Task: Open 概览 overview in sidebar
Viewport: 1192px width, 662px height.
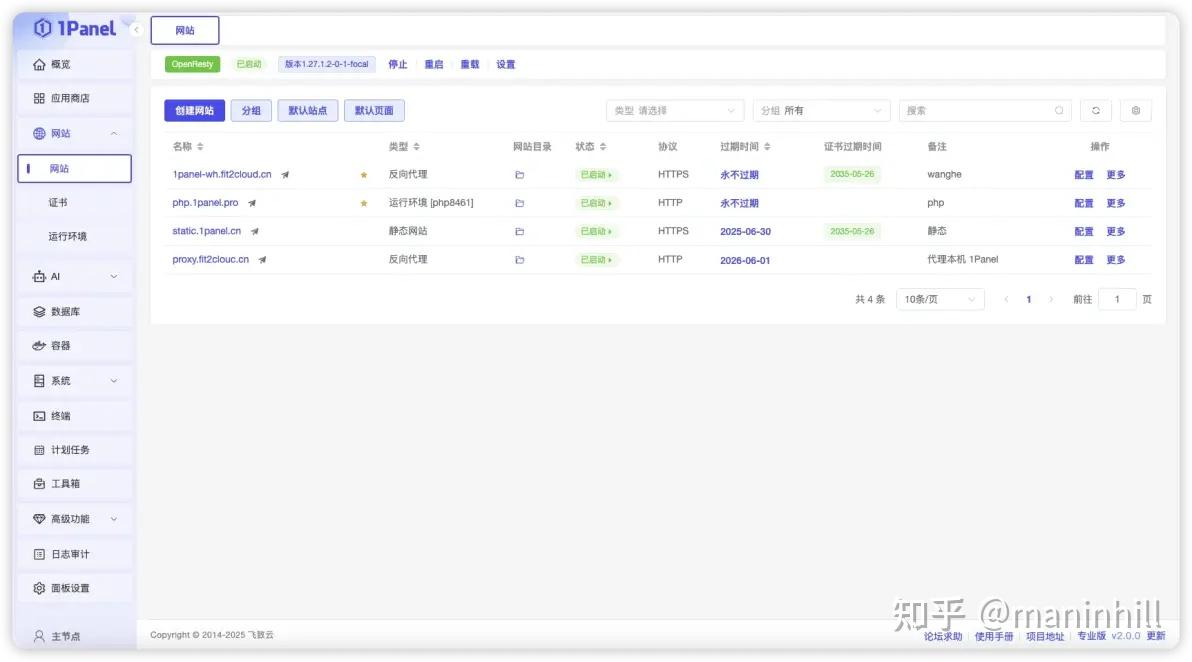Action: point(74,65)
